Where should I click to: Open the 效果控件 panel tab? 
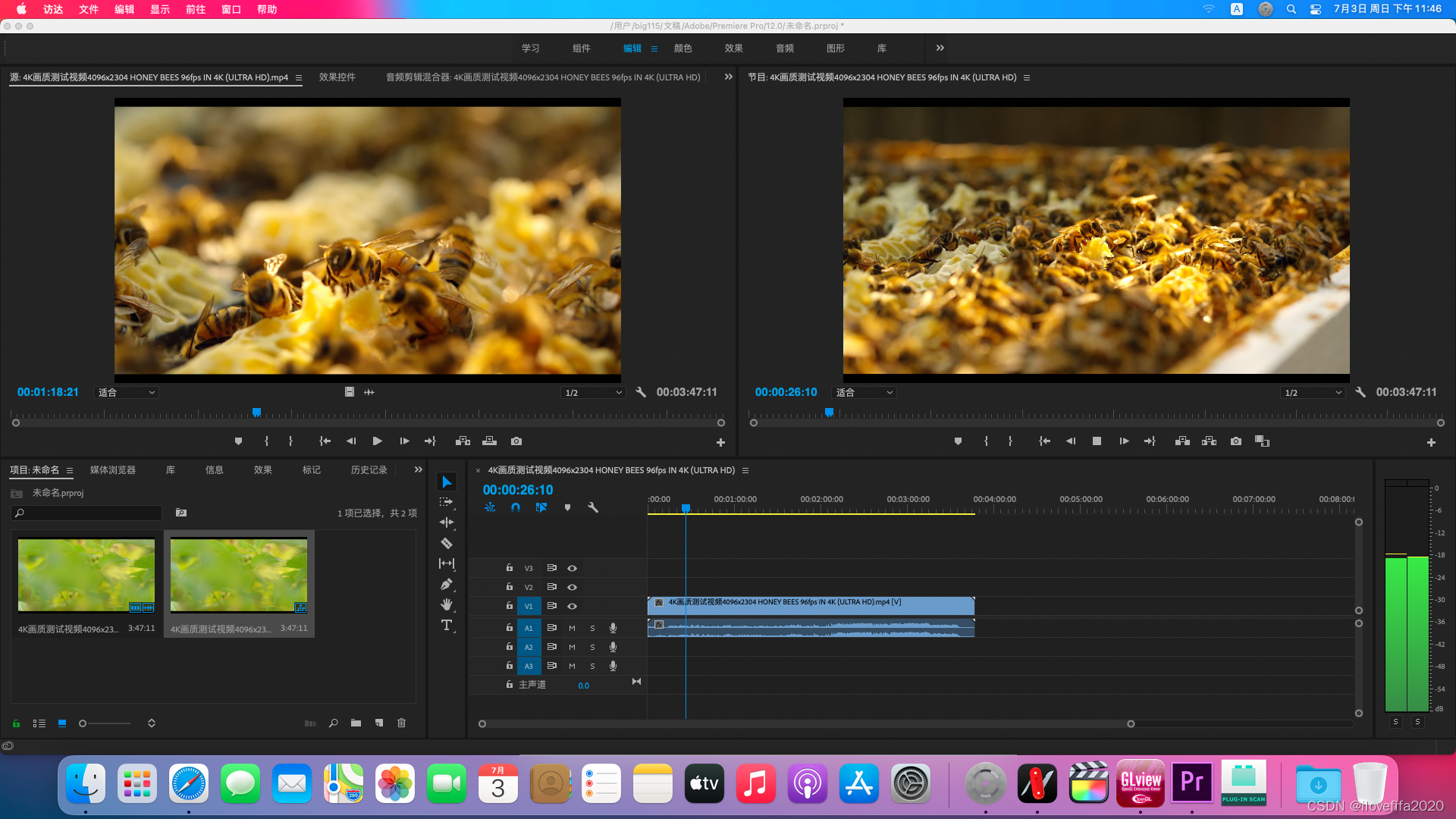(x=337, y=77)
